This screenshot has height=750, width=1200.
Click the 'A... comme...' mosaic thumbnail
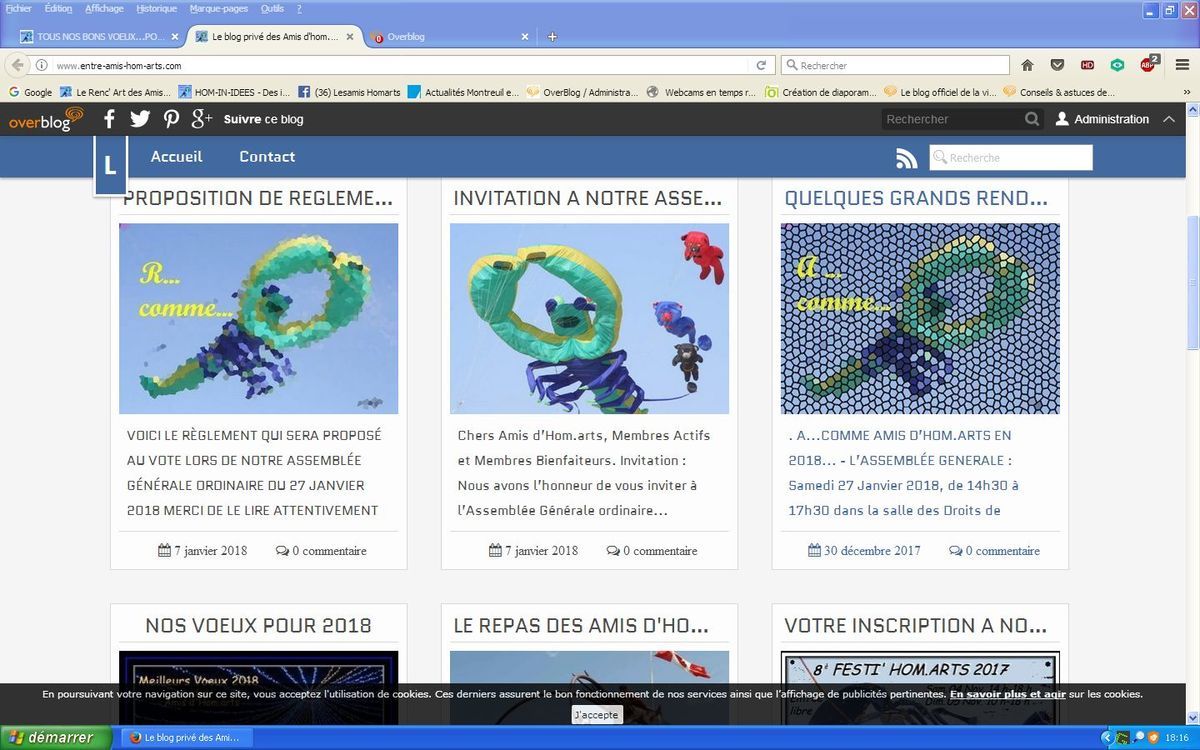(920, 318)
